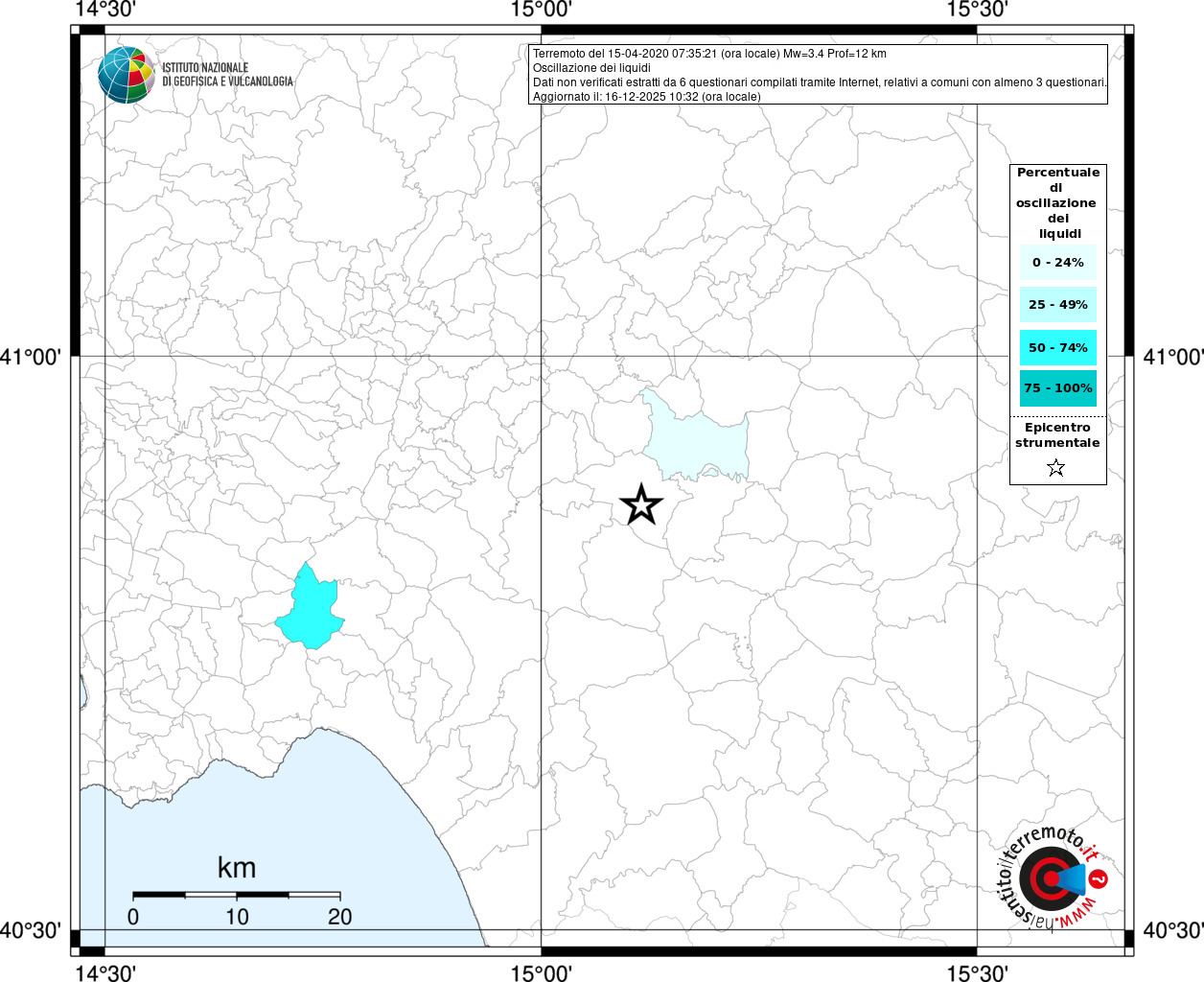Click the 'Terremoto del 15-04-2020' title line
This screenshot has height=982, width=1204.
click(709, 54)
